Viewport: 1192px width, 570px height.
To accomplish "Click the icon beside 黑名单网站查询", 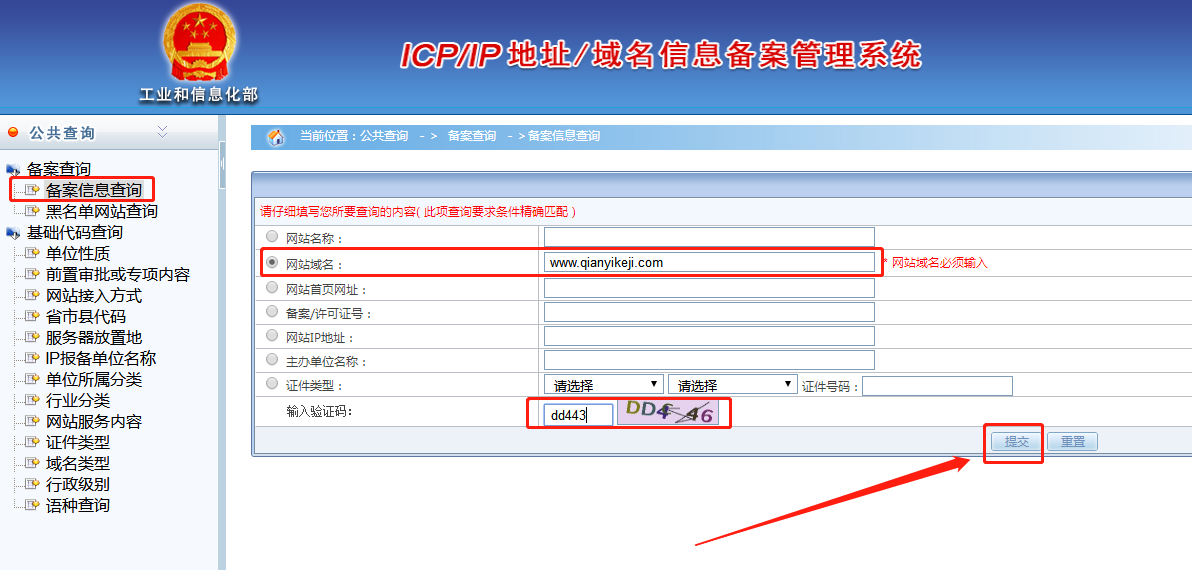I will click(x=32, y=211).
